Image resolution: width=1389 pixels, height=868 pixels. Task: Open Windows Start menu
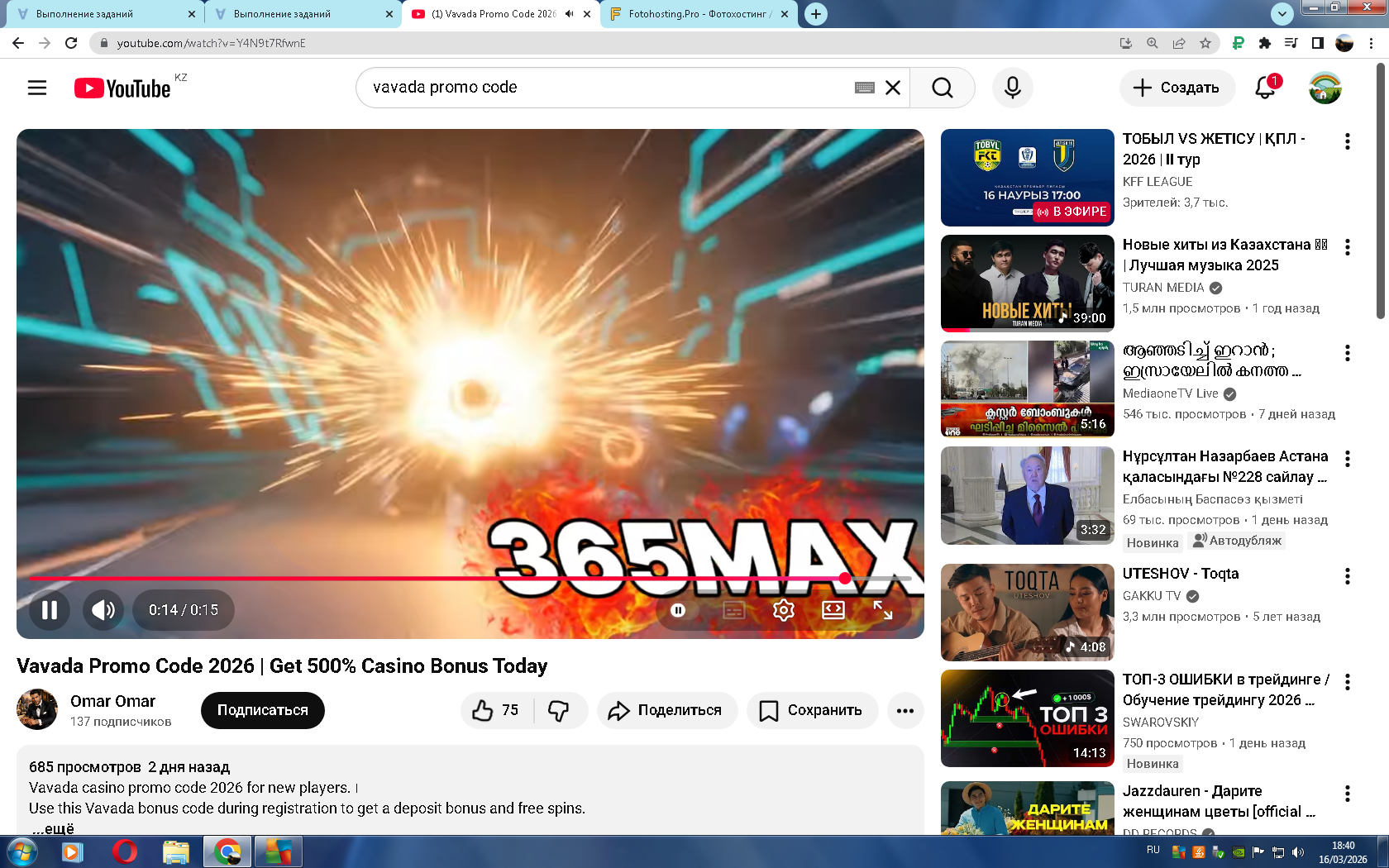point(22,851)
